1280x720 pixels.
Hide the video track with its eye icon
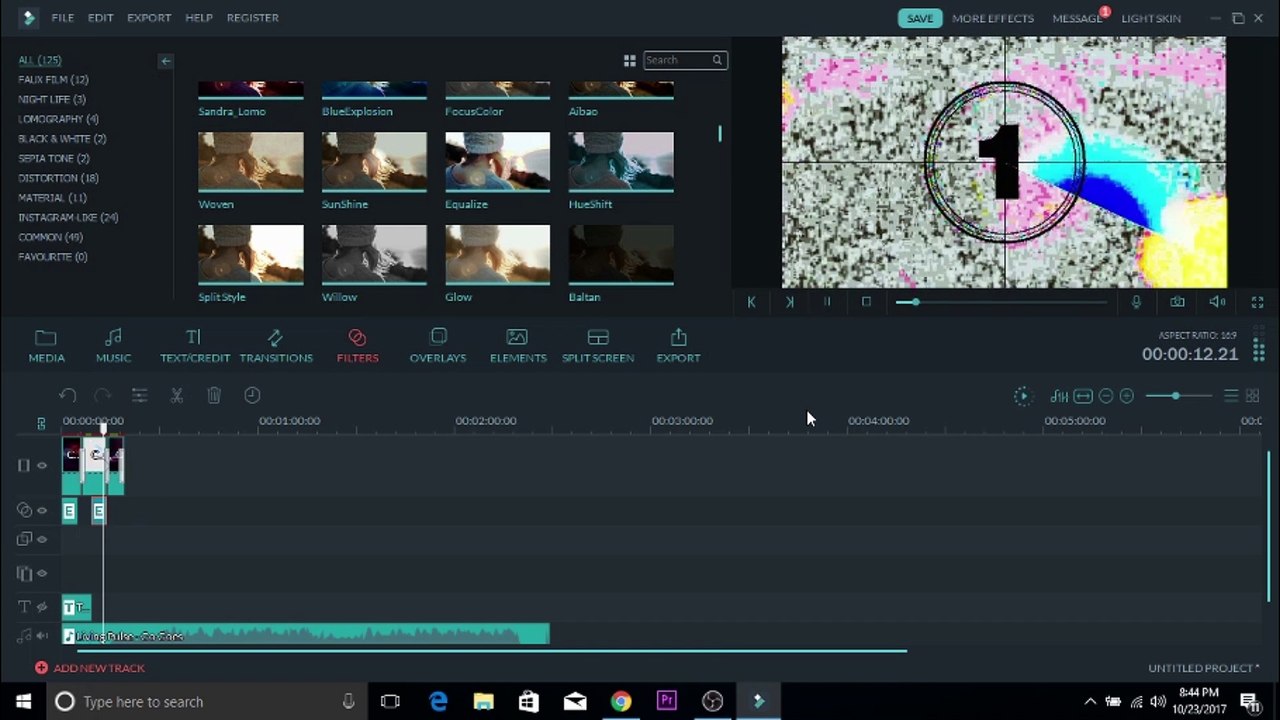(x=42, y=466)
